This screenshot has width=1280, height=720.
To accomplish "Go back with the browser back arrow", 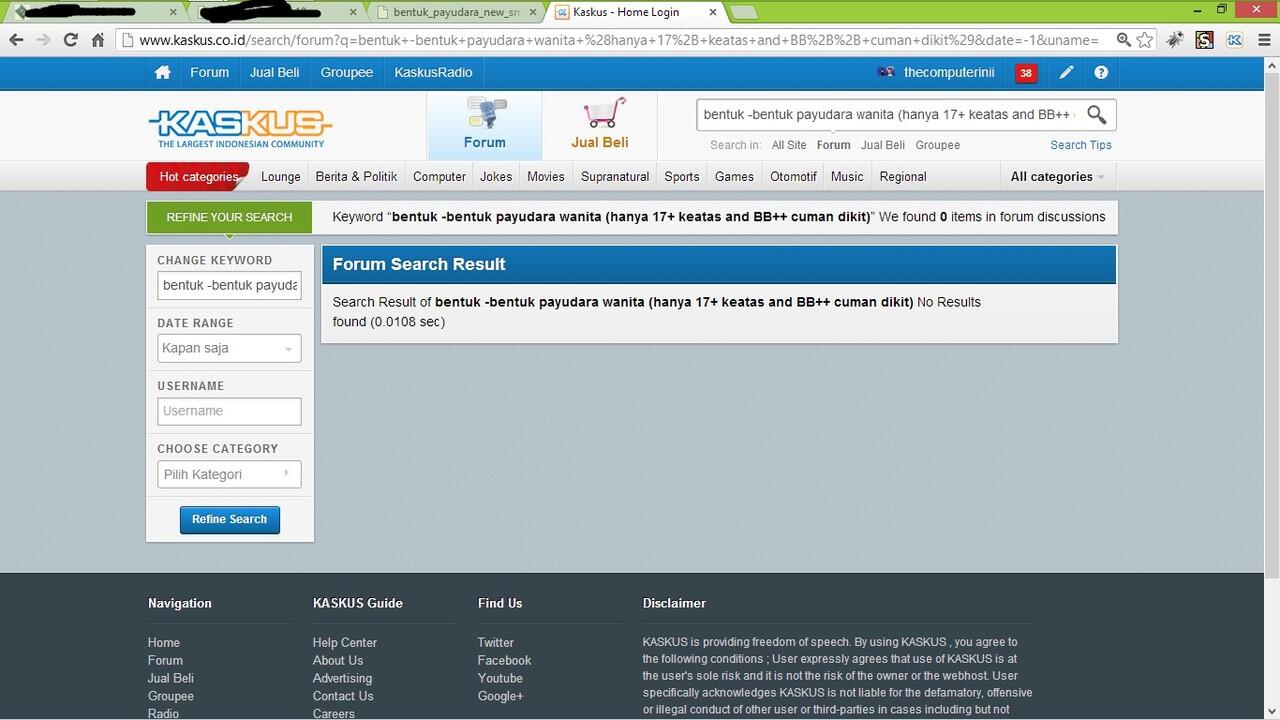I will coord(16,40).
